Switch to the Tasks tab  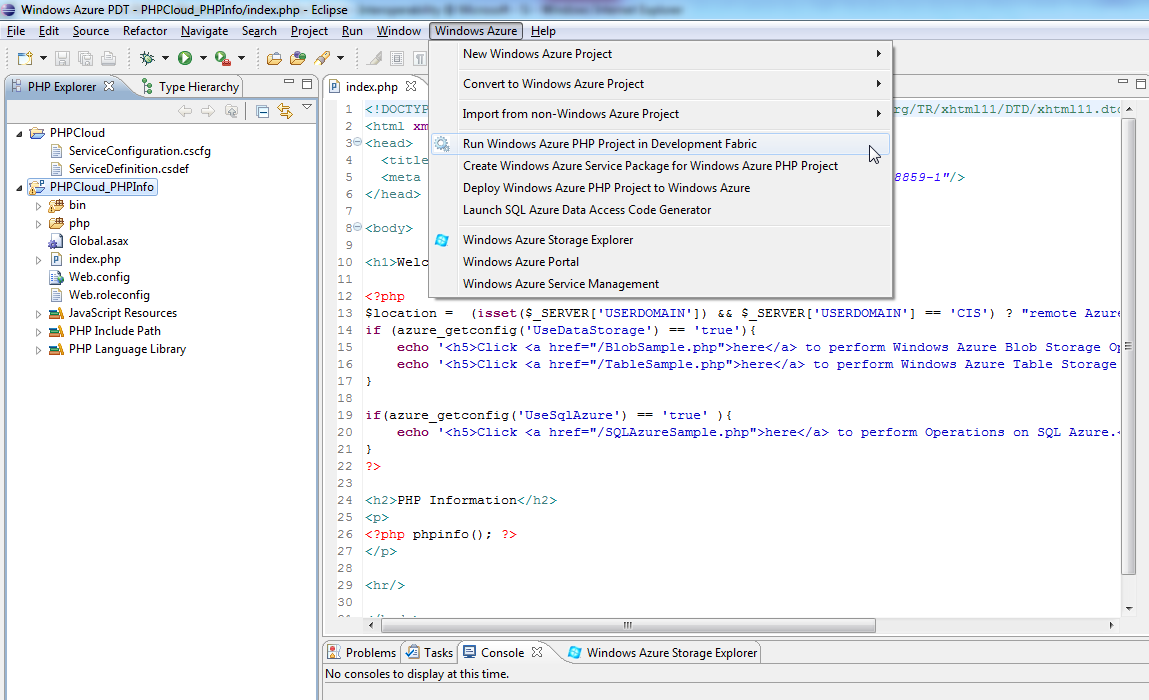click(430, 652)
